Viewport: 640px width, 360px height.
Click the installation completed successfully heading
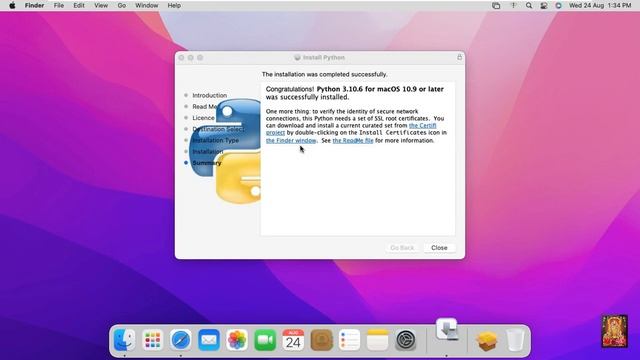[324, 74]
